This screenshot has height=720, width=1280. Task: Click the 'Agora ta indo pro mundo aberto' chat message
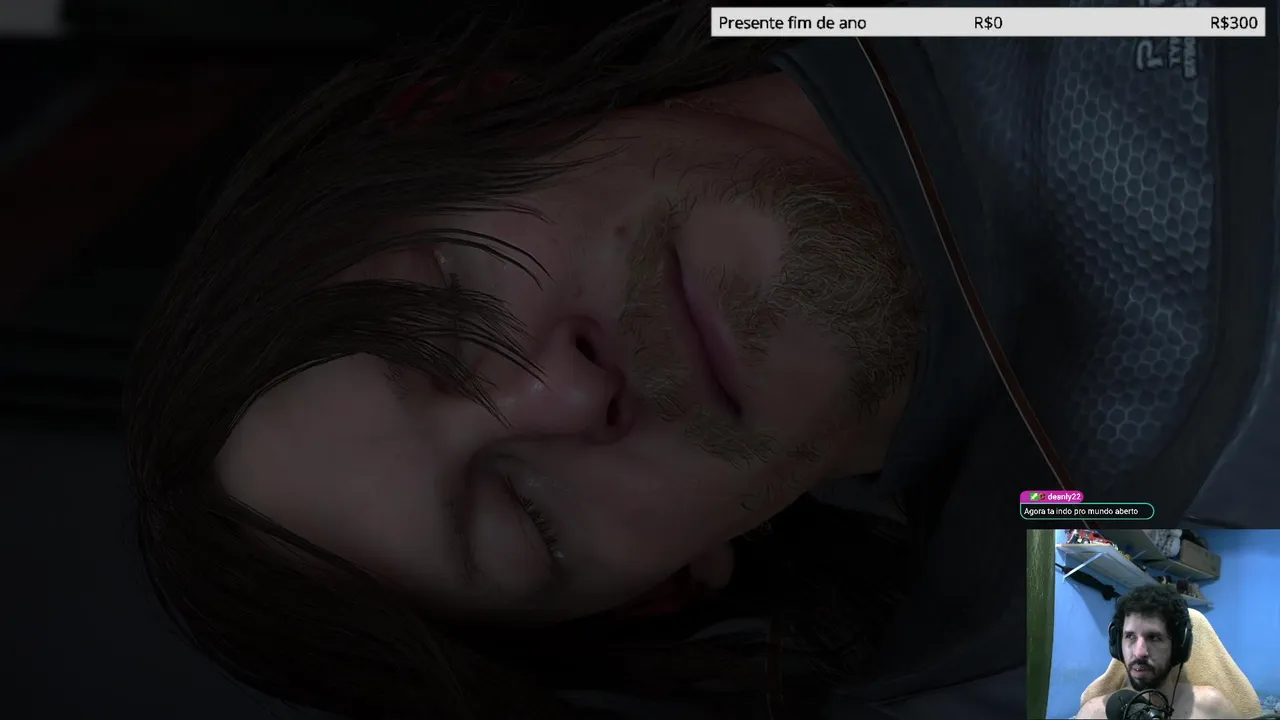1086,511
